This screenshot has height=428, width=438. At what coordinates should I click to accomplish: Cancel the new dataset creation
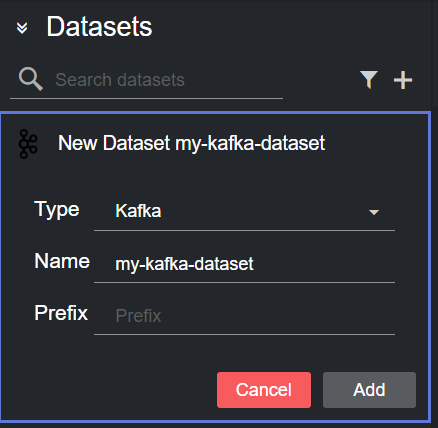click(264, 390)
